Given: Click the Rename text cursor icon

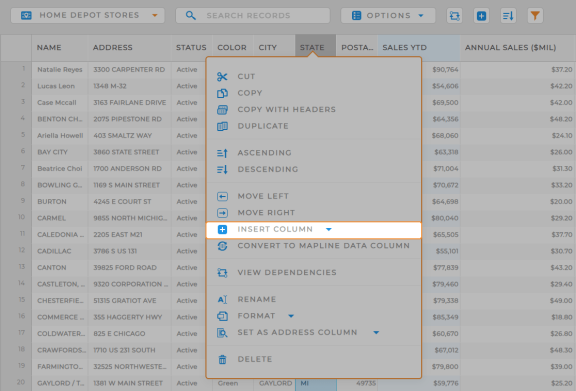Looking at the screenshot, I should [222, 299].
